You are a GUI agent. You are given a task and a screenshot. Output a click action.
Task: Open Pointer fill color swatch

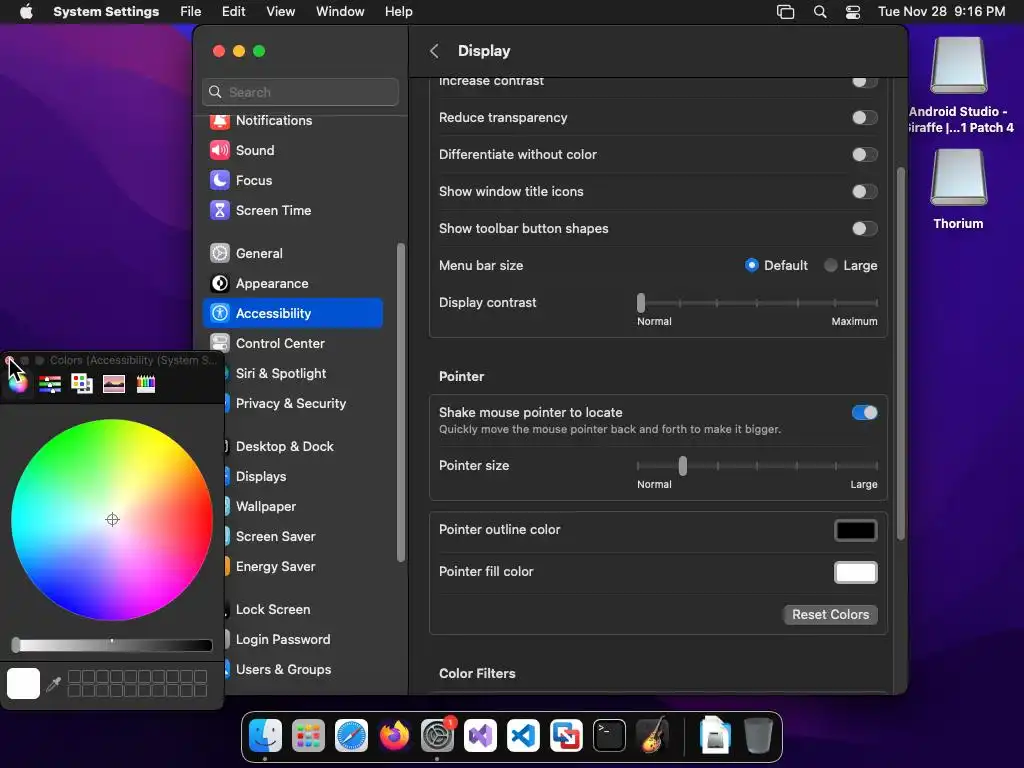(x=856, y=572)
